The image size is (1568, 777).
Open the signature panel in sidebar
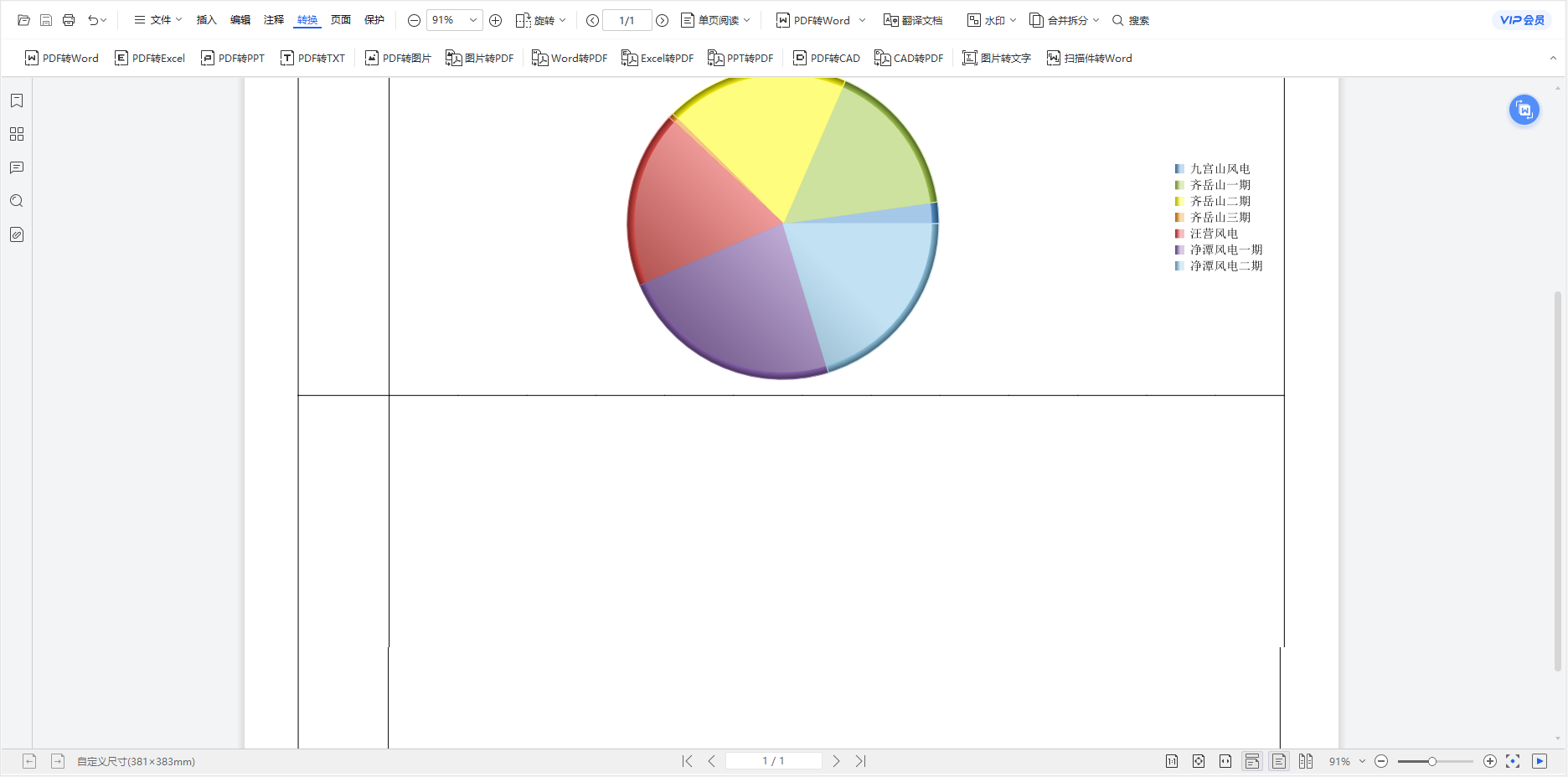[17, 234]
